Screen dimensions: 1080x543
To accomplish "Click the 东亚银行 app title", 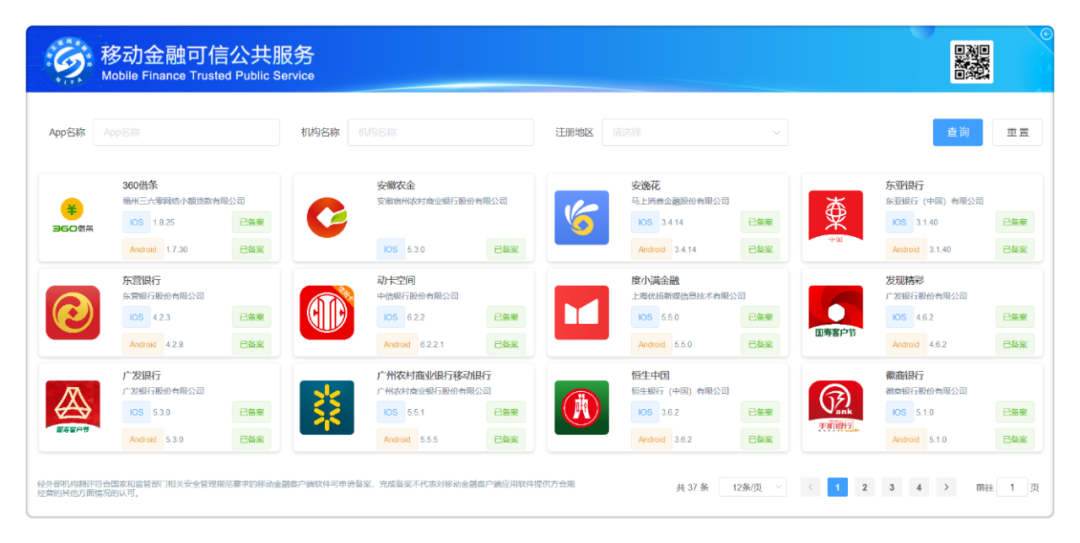I will click(x=904, y=185).
